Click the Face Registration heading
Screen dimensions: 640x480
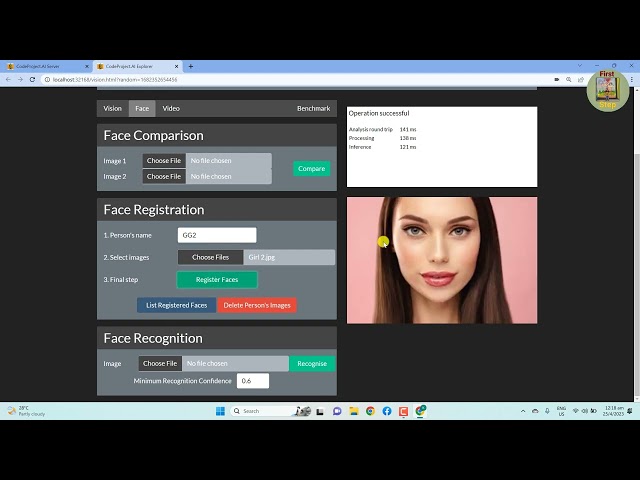click(x=154, y=210)
